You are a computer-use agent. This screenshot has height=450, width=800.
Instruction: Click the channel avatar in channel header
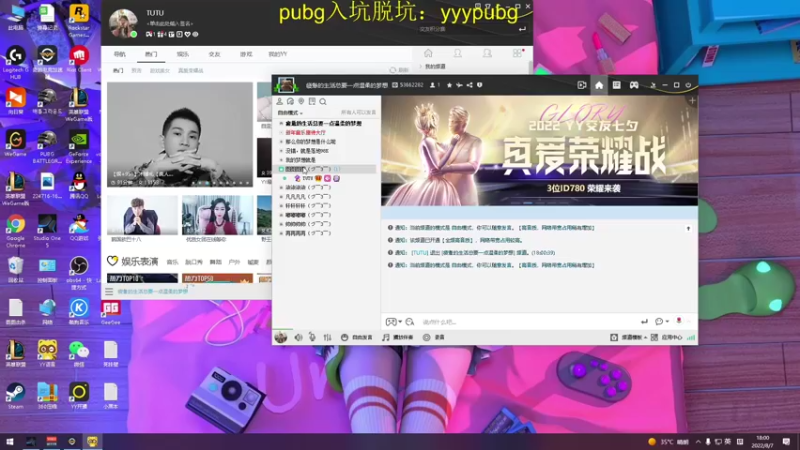tap(286, 85)
